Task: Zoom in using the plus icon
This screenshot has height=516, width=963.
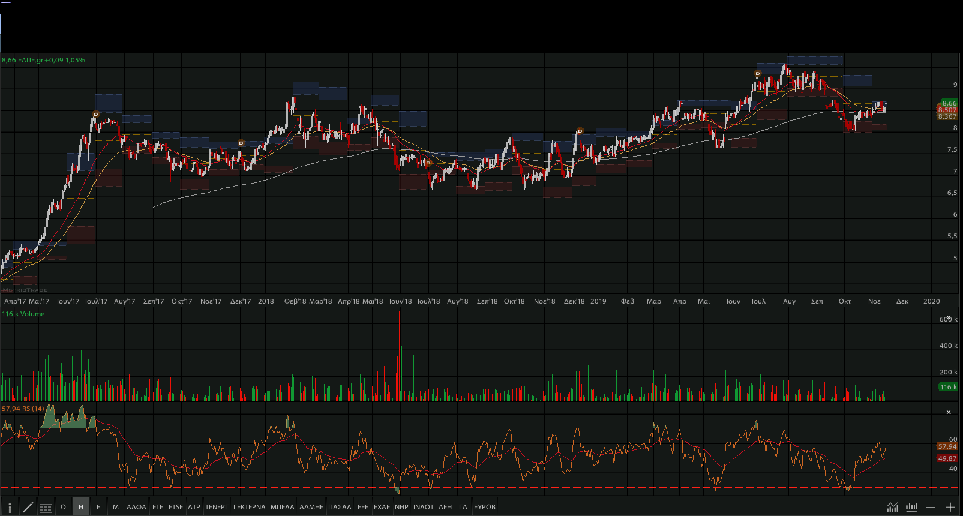Action: (x=949, y=507)
